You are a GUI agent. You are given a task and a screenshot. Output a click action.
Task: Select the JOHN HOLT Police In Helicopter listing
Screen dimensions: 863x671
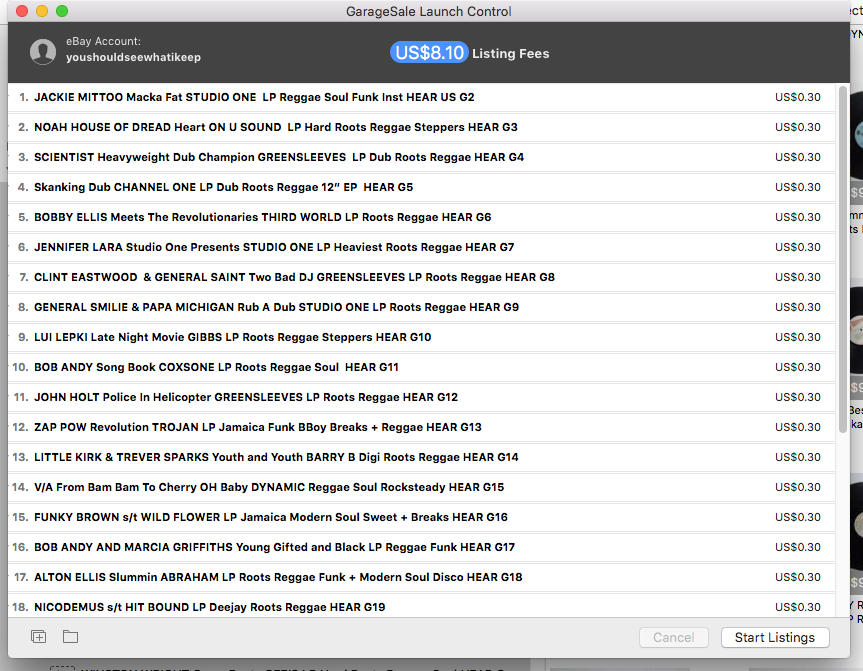pos(422,397)
